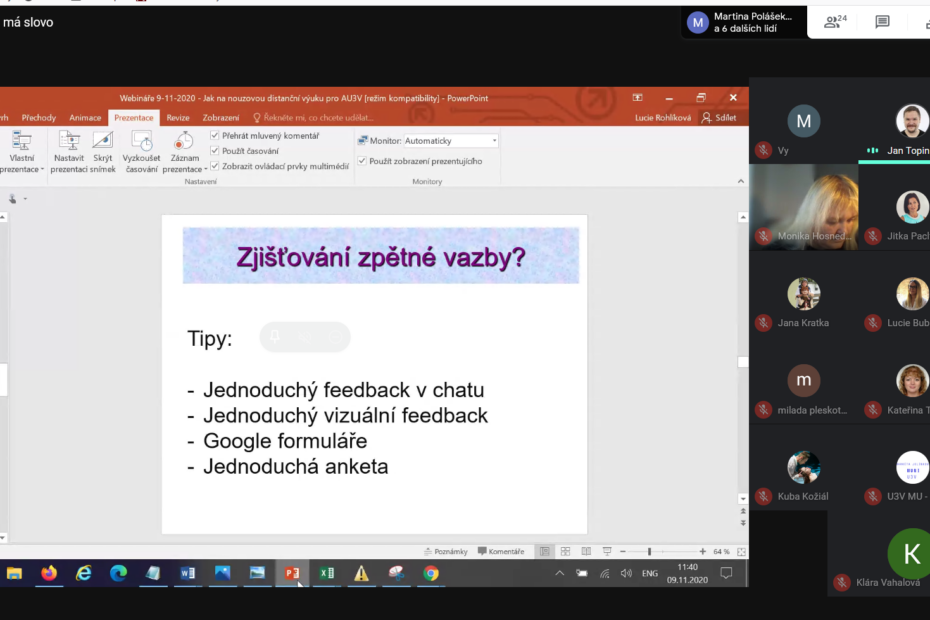Uncheck Přehrát mluvený komentář checkbox
Viewport: 930px width, 620px height.
[x=215, y=136]
